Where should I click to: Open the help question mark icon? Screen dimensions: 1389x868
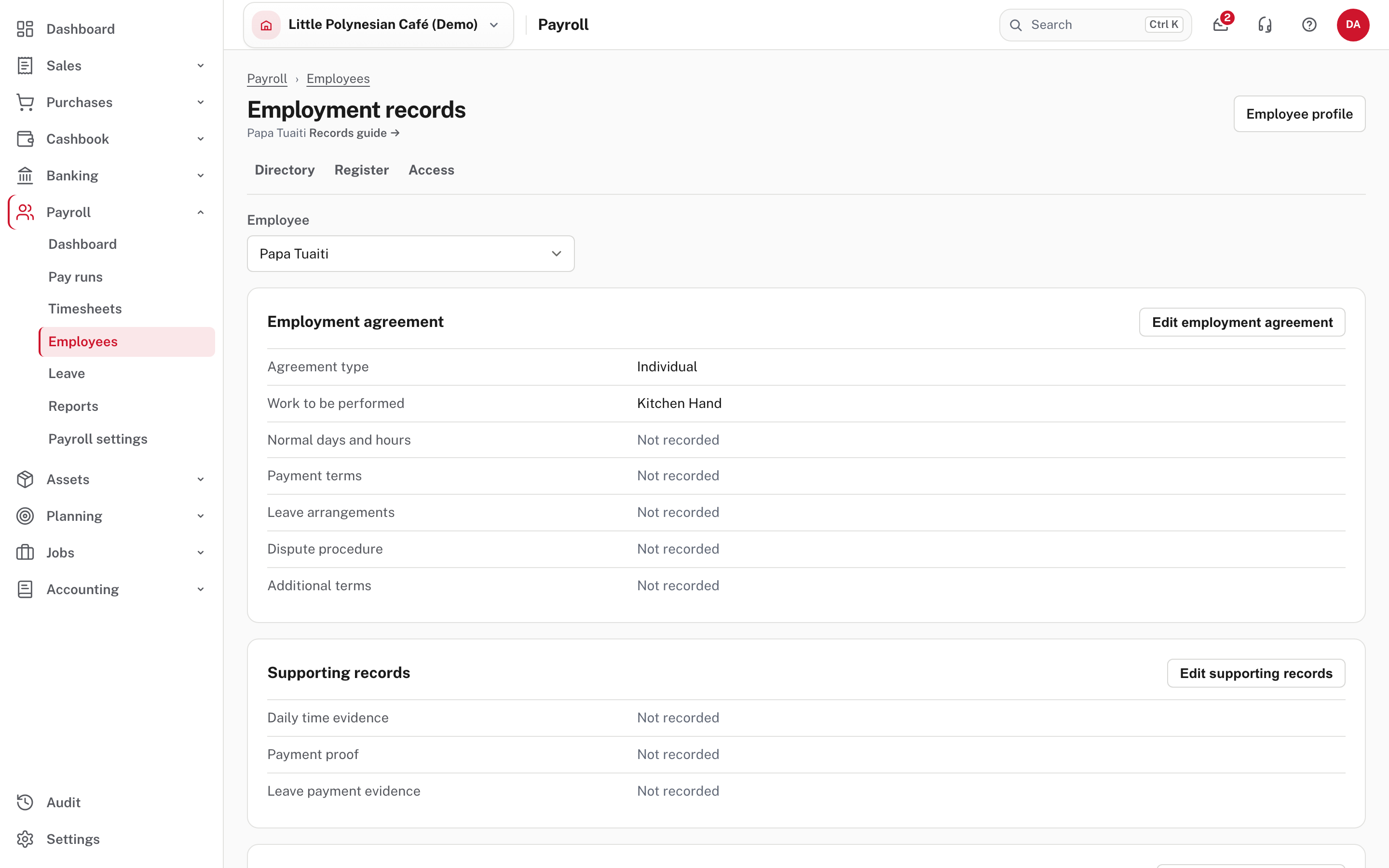[1309, 25]
